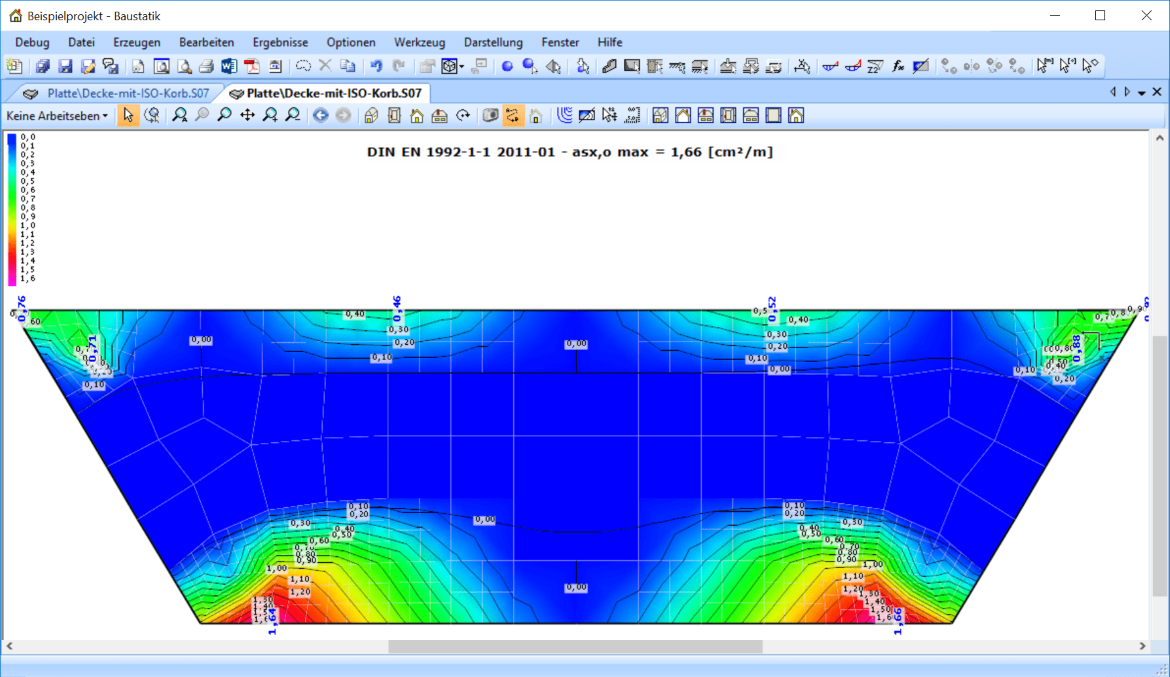This screenshot has height=677, width=1170.
Task: Export to Word using the W icon
Action: pyautogui.click(x=228, y=67)
